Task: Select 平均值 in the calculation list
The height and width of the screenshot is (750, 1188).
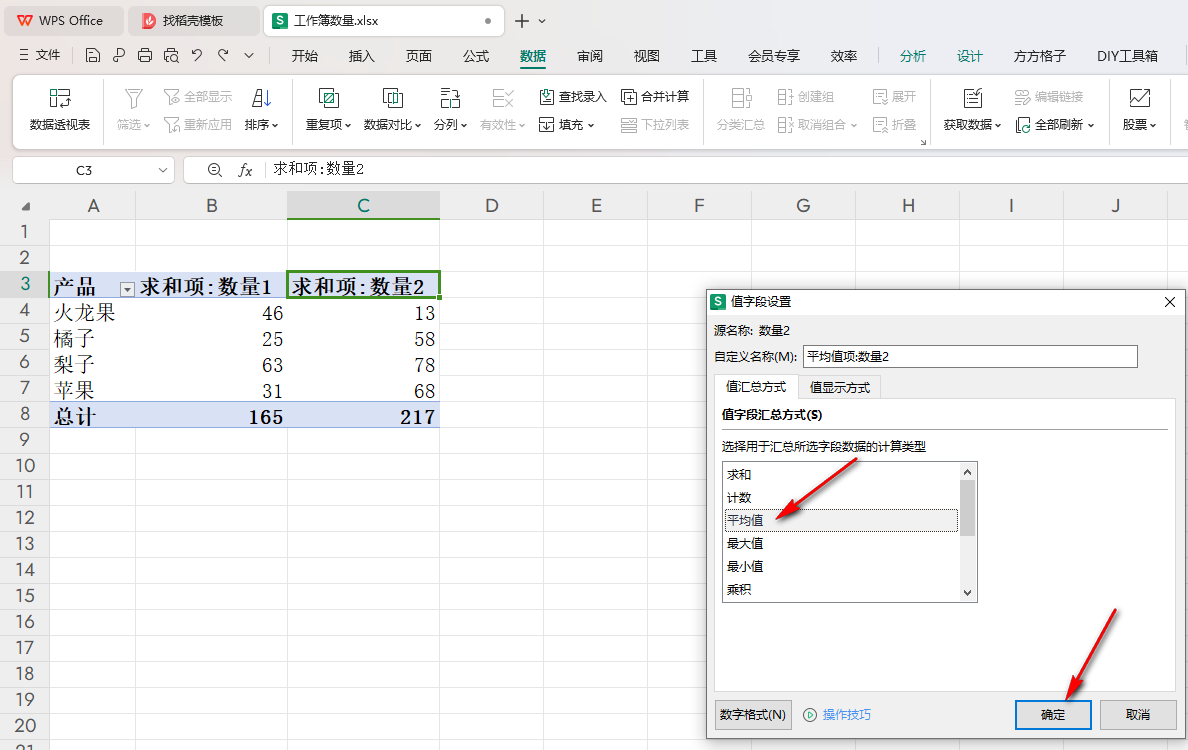Action: tap(840, 520)
